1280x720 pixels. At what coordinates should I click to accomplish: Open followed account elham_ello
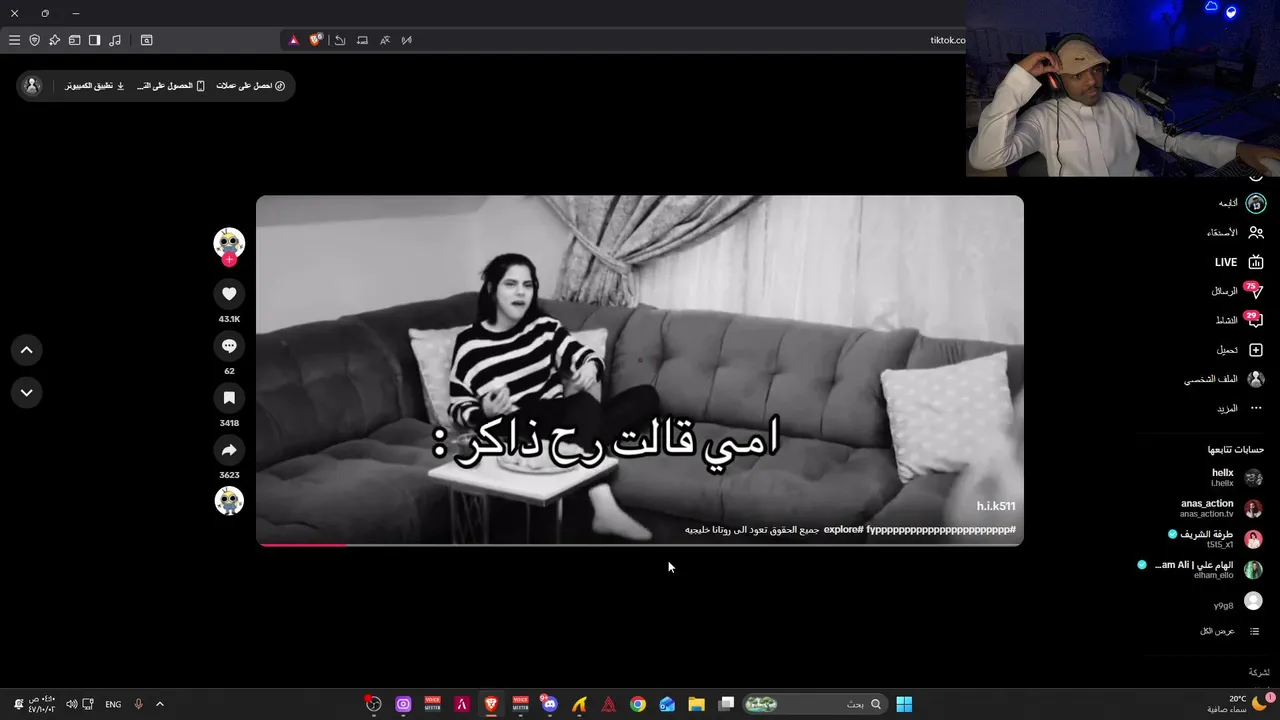(1200, 570)
